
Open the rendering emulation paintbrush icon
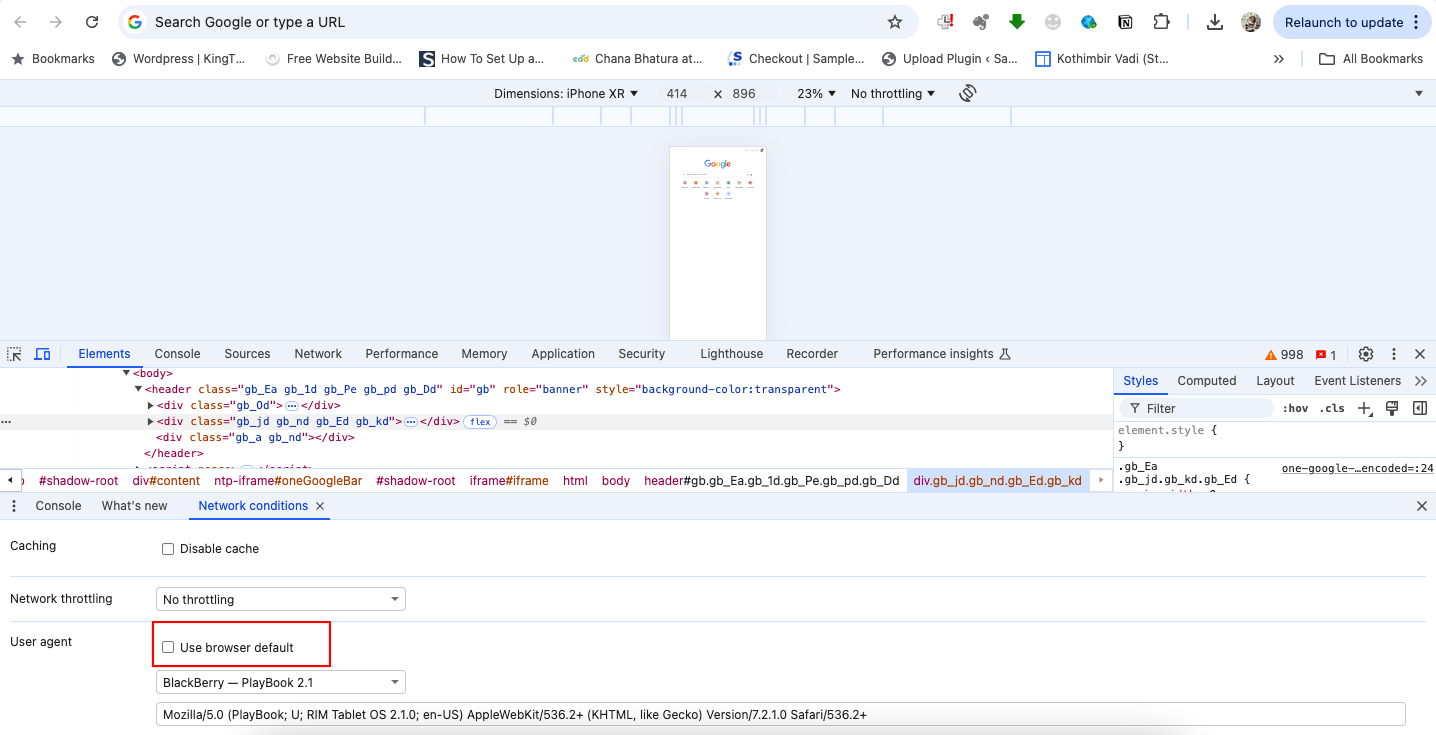[x=1391, y=408]
